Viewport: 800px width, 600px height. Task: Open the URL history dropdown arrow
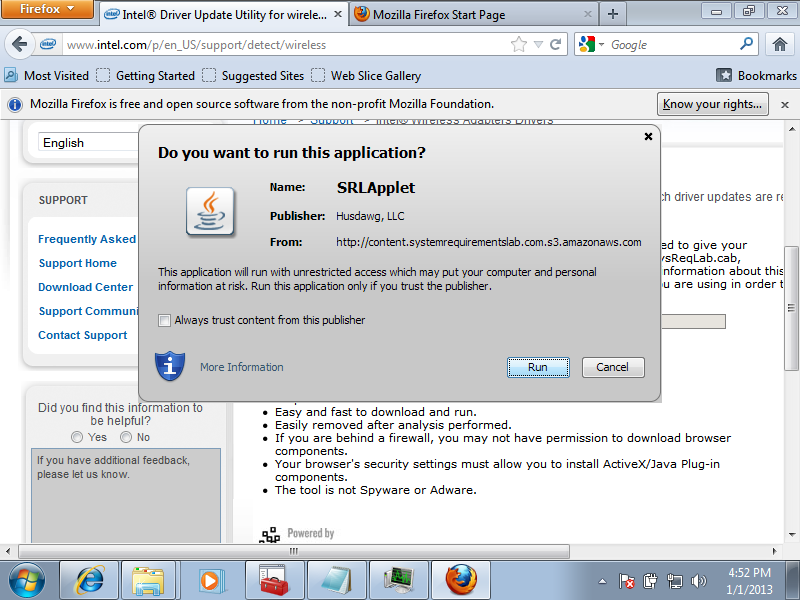pyautogui.click(x=538, y=45)
